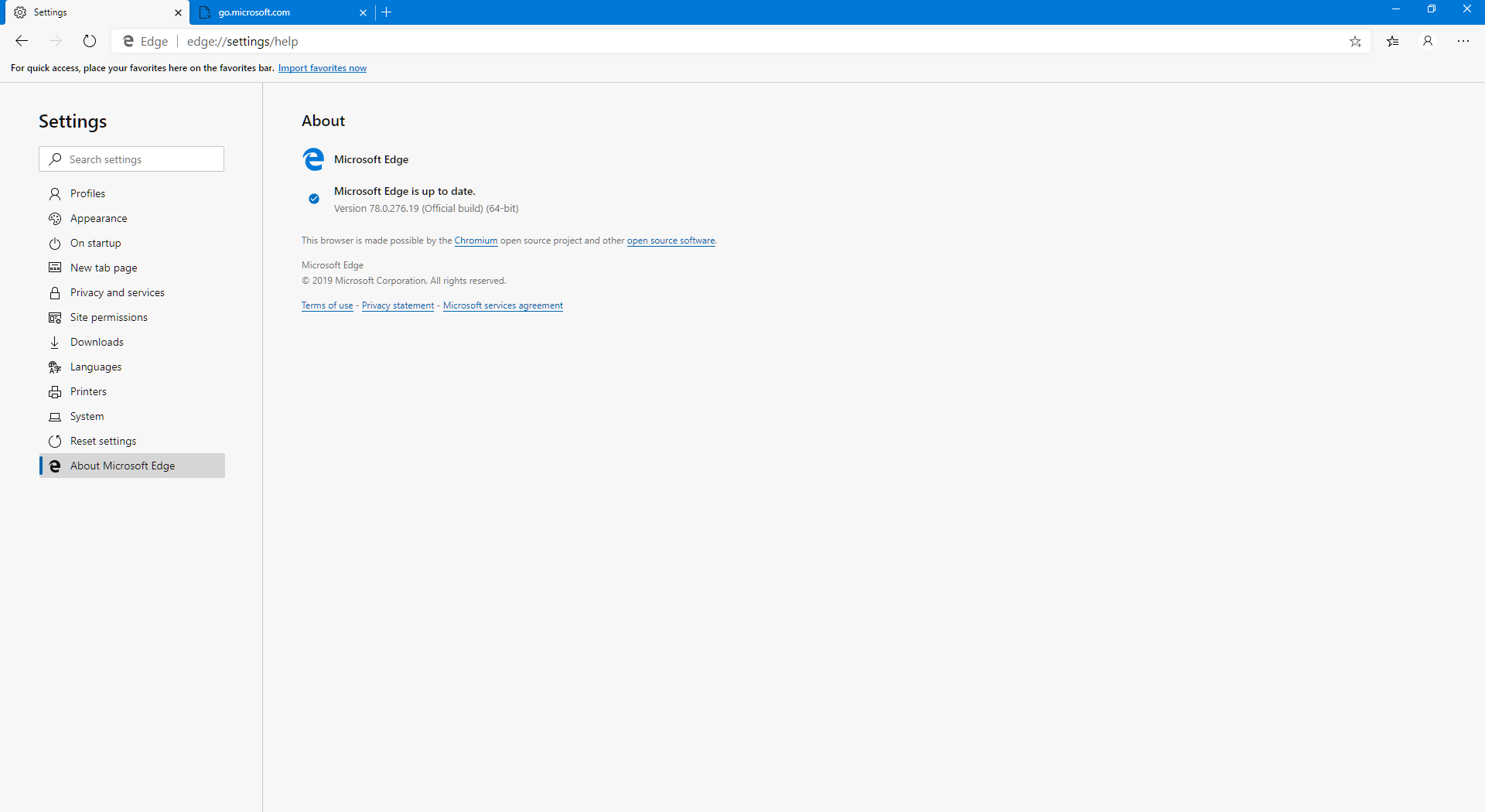This screenshot has width=1485, height=812.
Task: Open Downloads settings section
Action: click(x=132, y=342)
